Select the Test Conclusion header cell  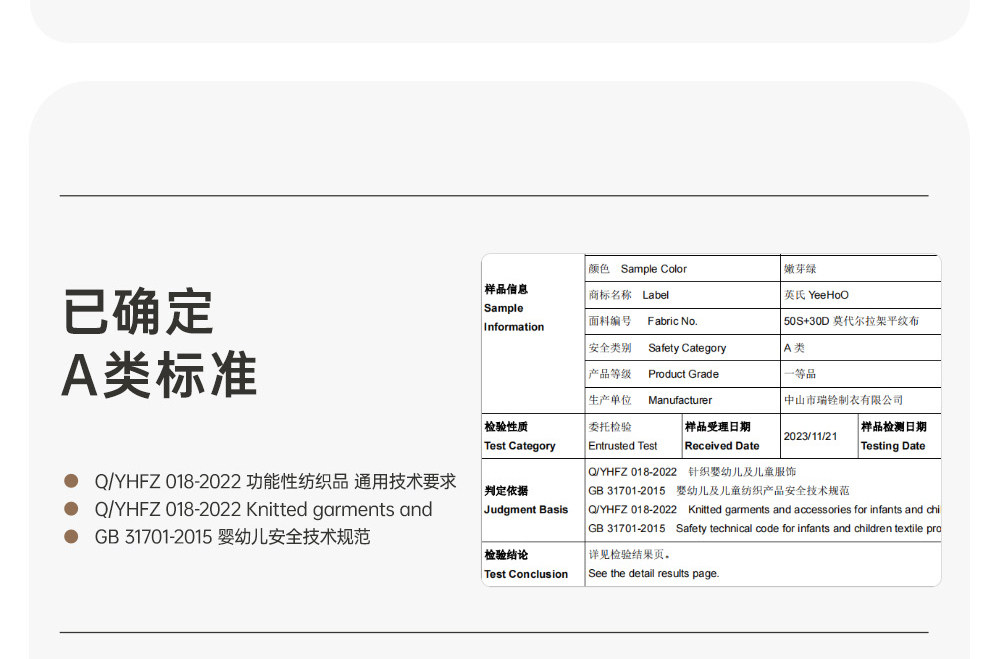(533, 565)
